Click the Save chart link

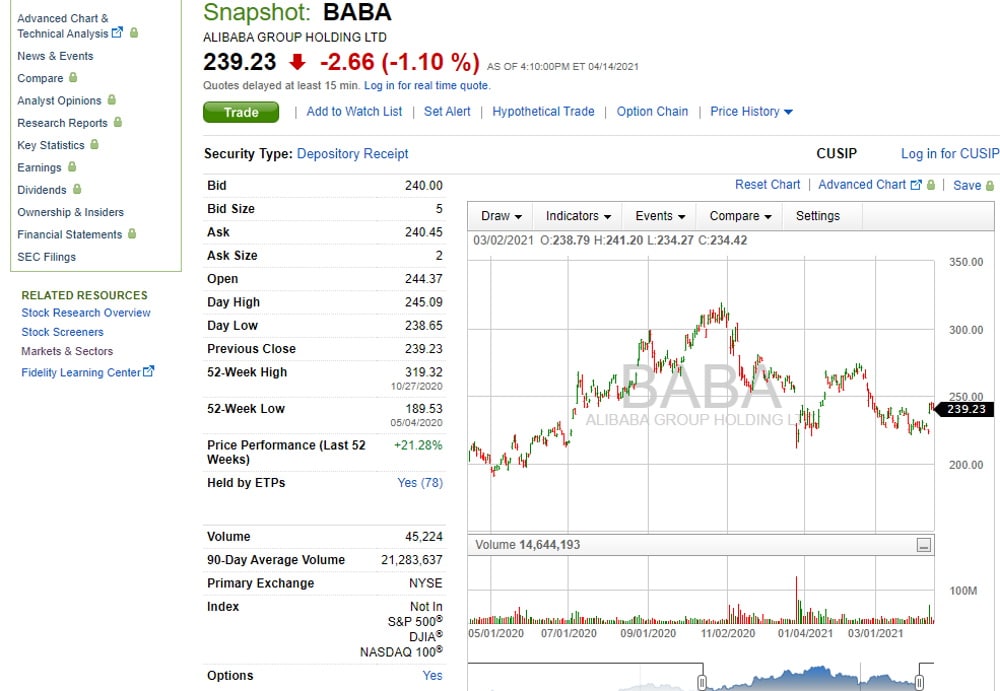coord(967,185)
